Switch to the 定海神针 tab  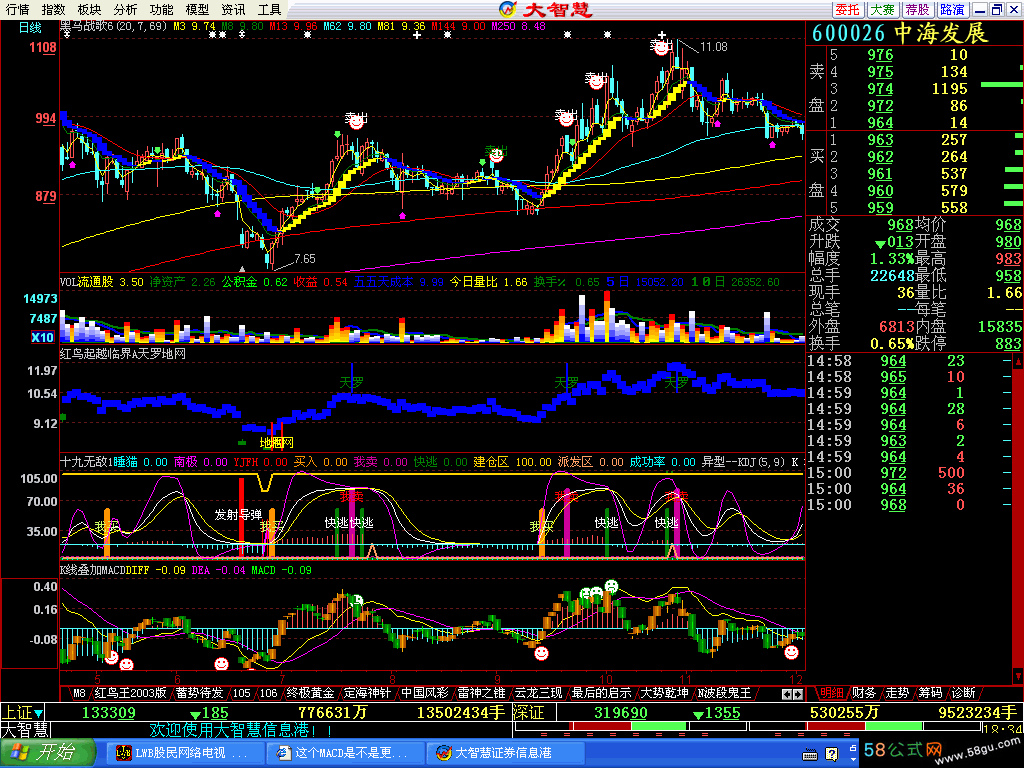point(367,693)
